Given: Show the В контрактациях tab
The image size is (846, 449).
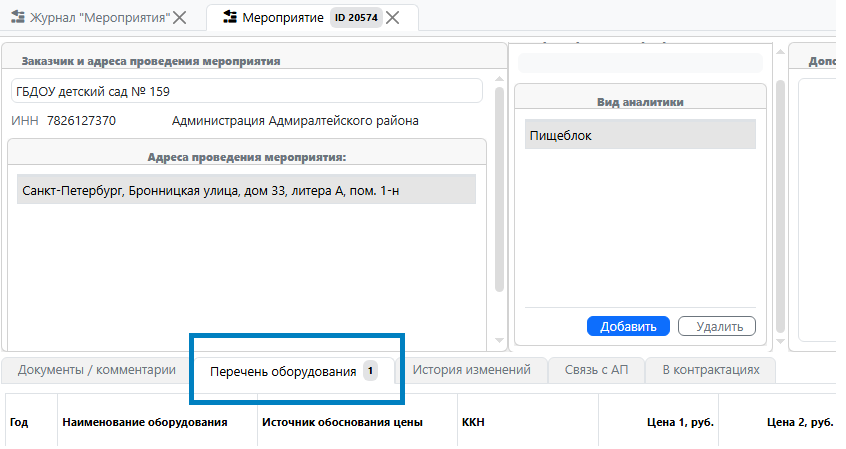Looking at the screenshot, I should point(710,370).
